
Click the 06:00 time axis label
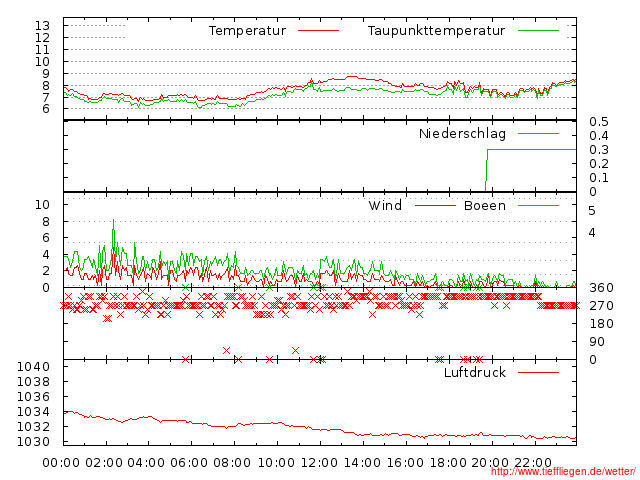coord(189,463)
